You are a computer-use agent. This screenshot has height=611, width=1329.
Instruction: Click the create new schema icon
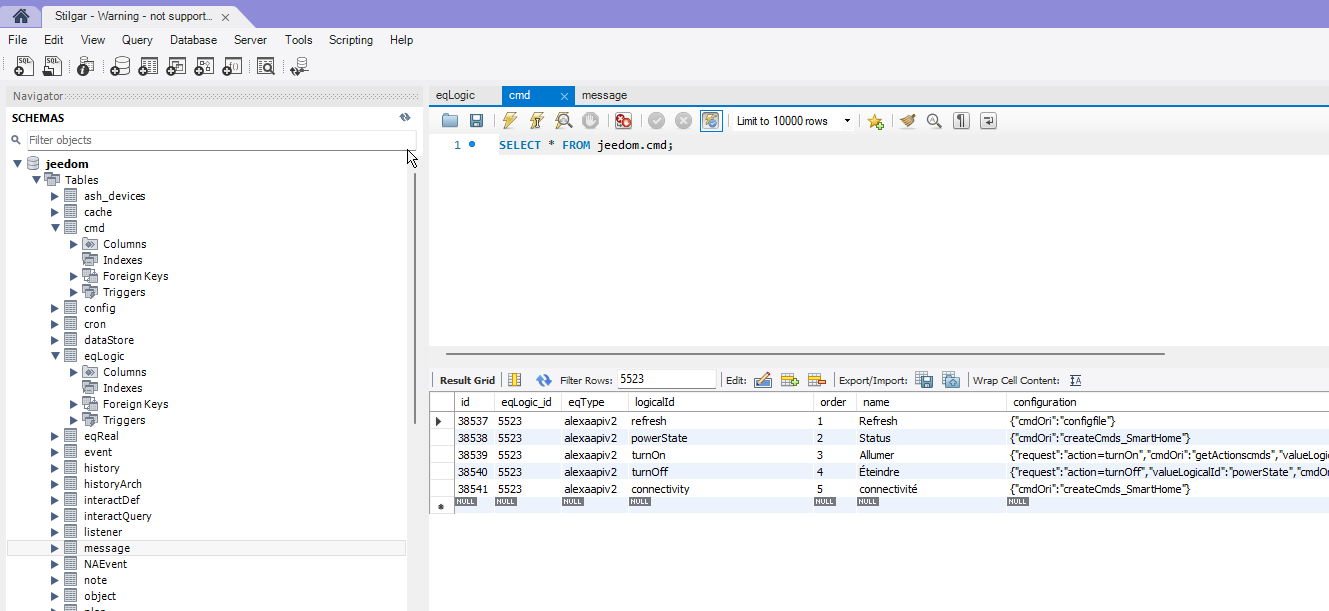click(120, 67)
